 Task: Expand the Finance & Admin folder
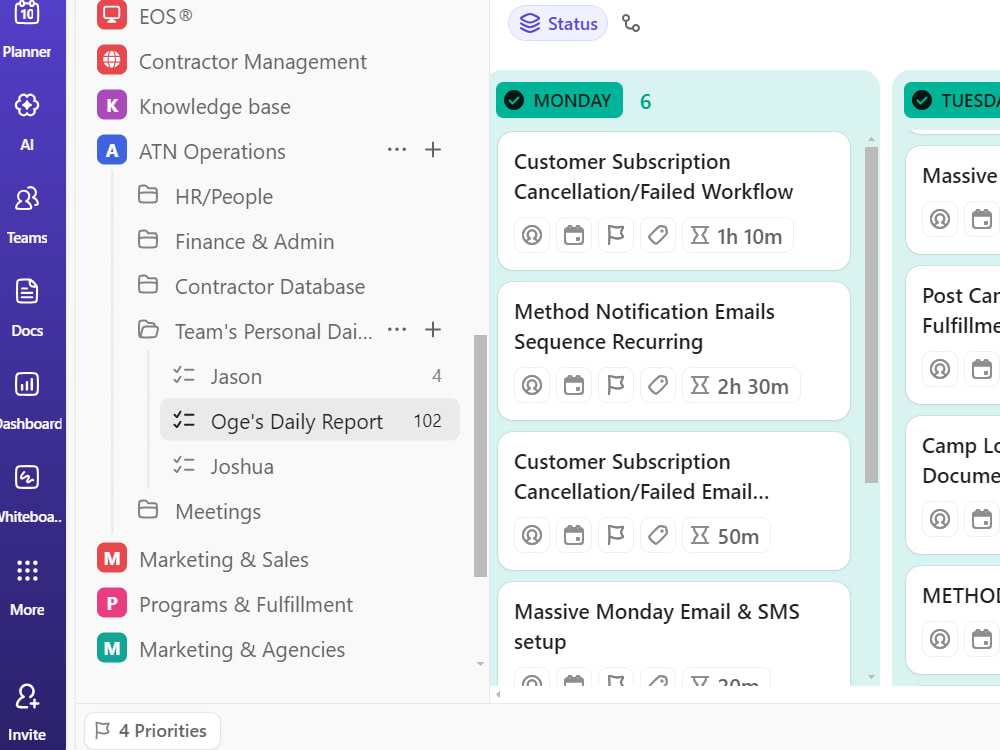pos(148,240)
